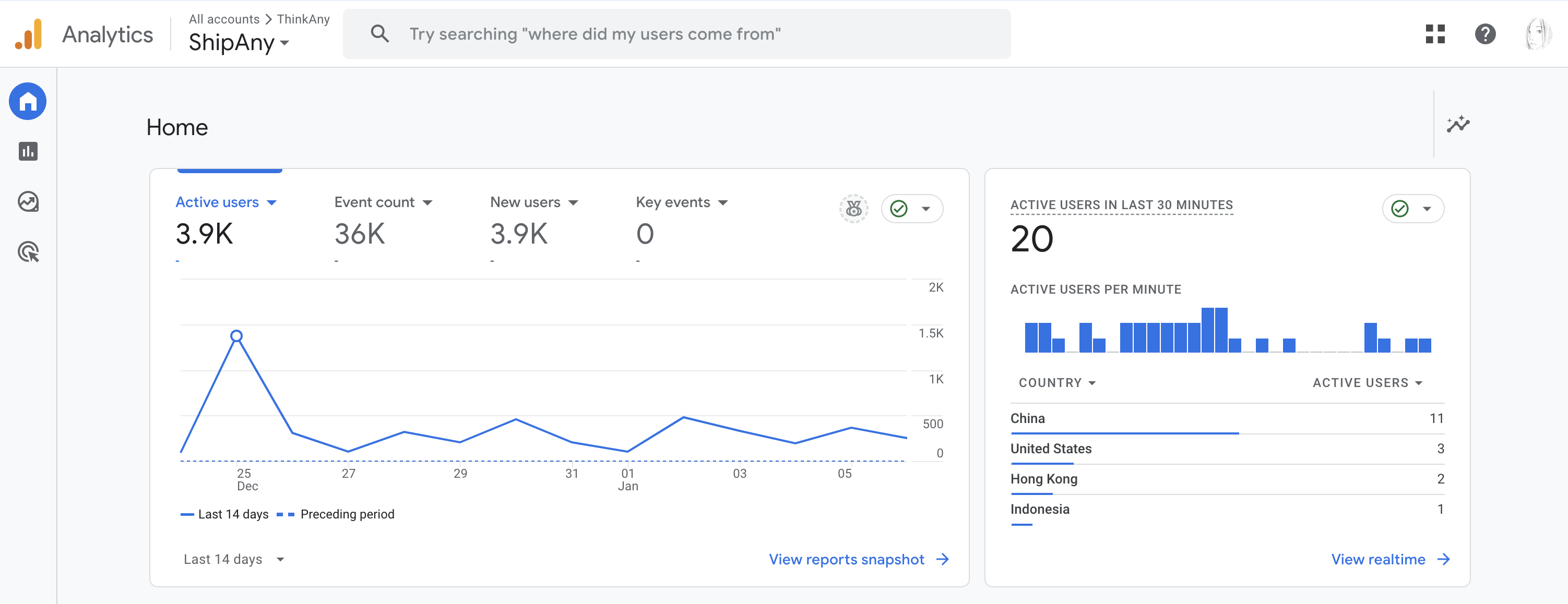Select the New users metric tab
This screenshot has height=604, width=1568.
(x=533, y=202)
